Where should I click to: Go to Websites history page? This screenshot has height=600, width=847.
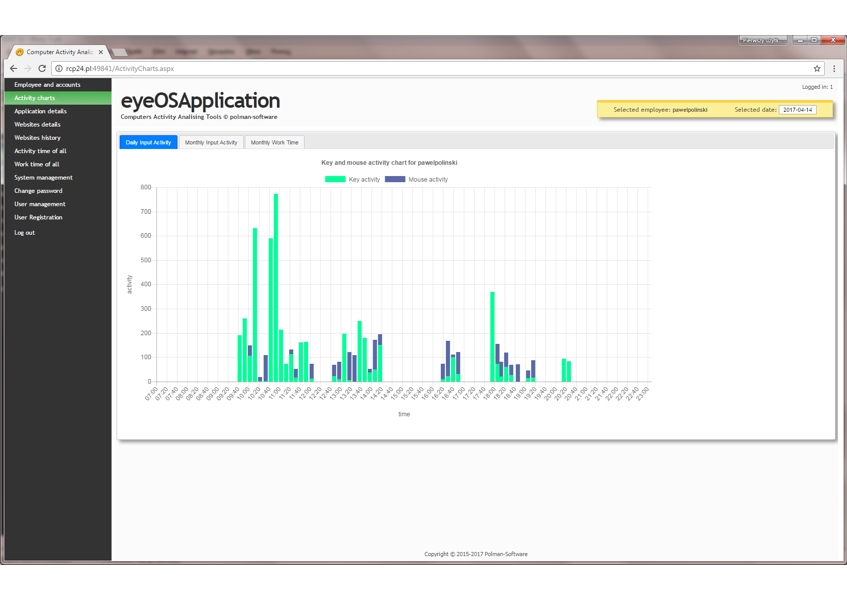click(x=37, y=138)
